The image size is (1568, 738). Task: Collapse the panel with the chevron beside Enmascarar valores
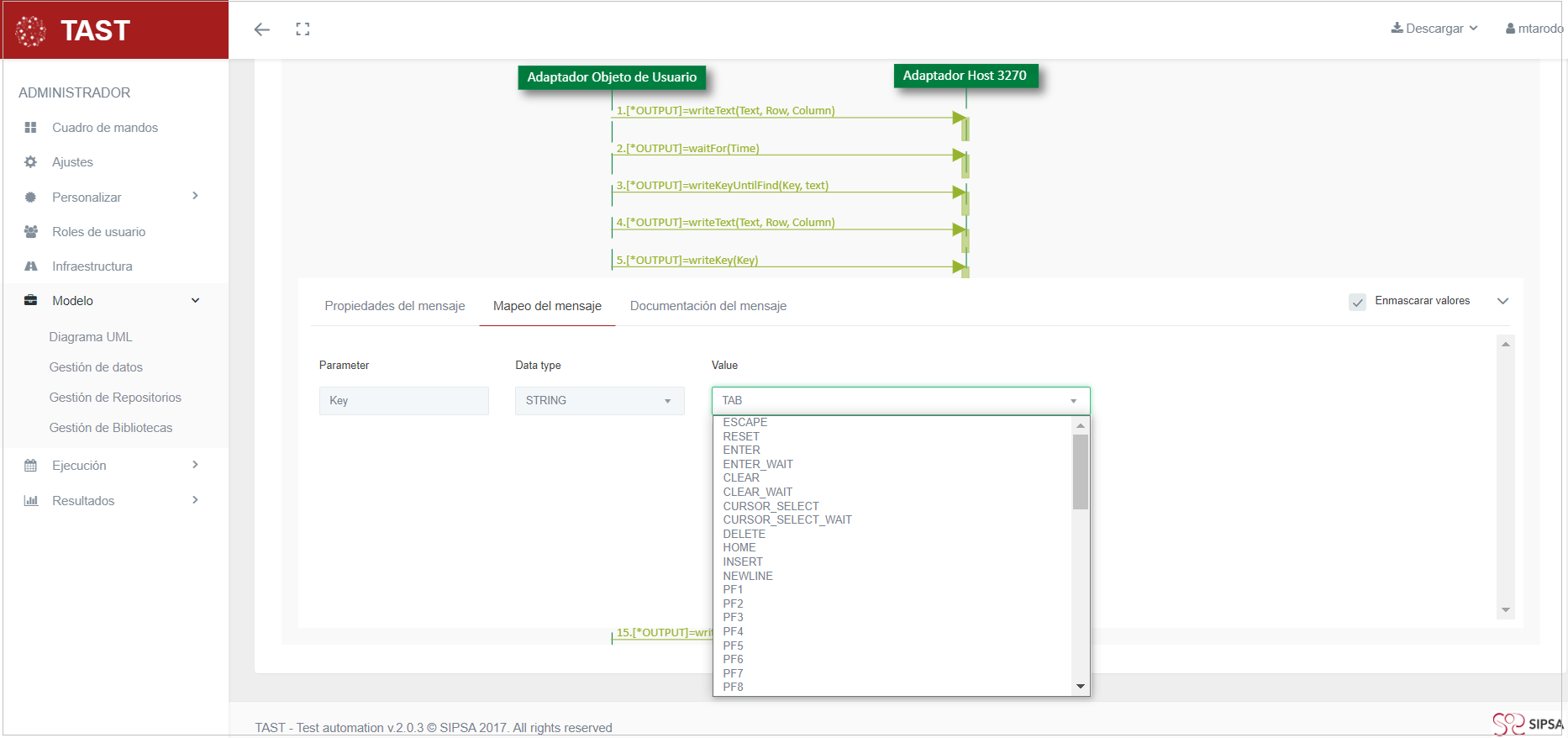pyautogui.click(x=1503, y=301)
